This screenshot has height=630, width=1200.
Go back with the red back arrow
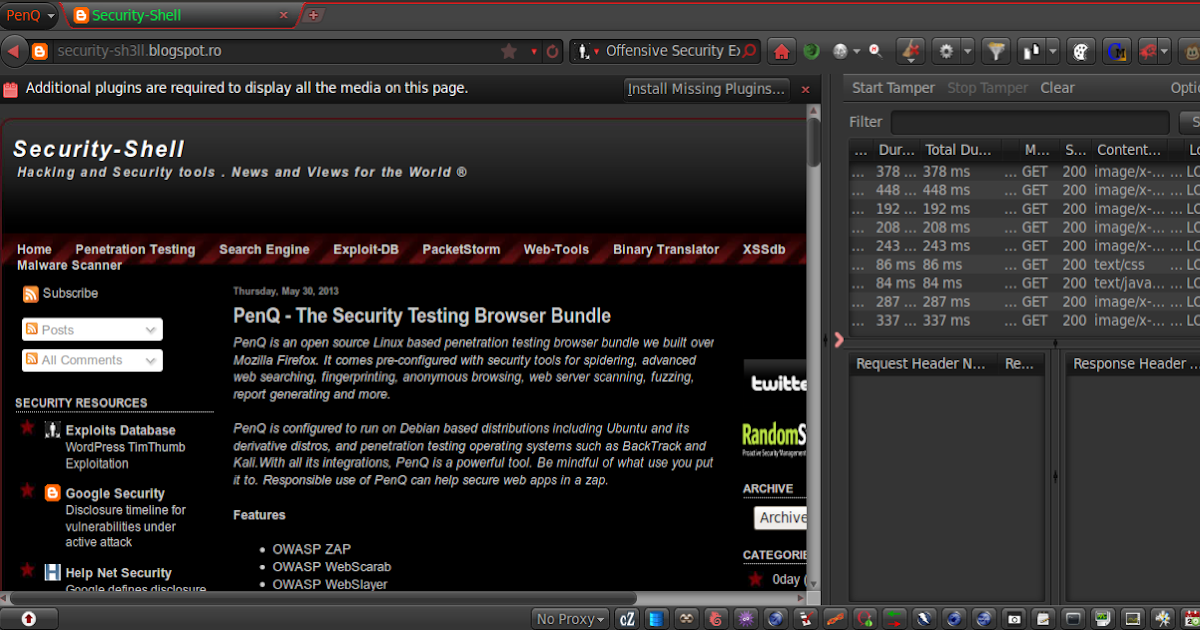click(x=14, y=51)
